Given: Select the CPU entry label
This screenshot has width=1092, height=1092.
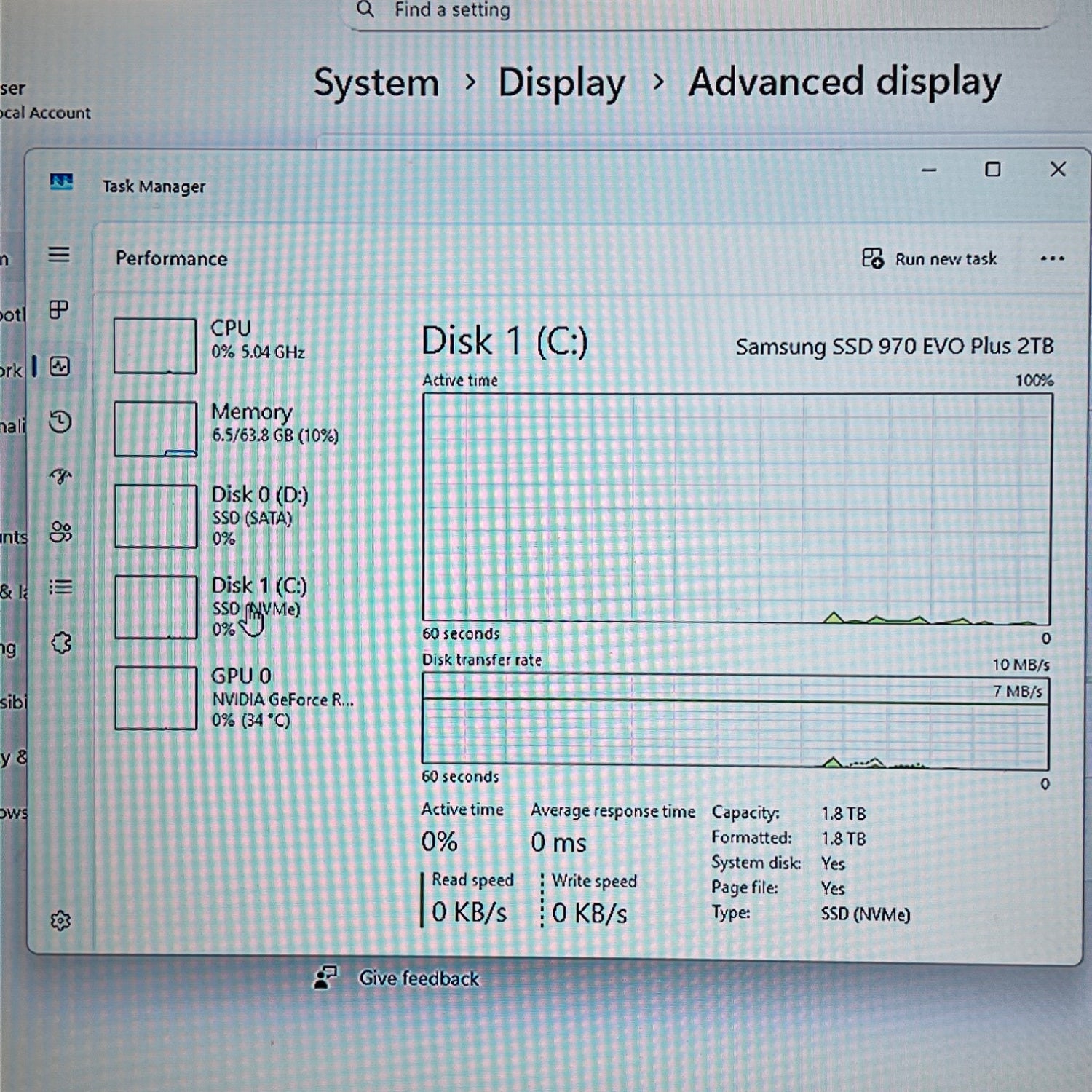Looking at the screenshot, I should tap(231, 328).
